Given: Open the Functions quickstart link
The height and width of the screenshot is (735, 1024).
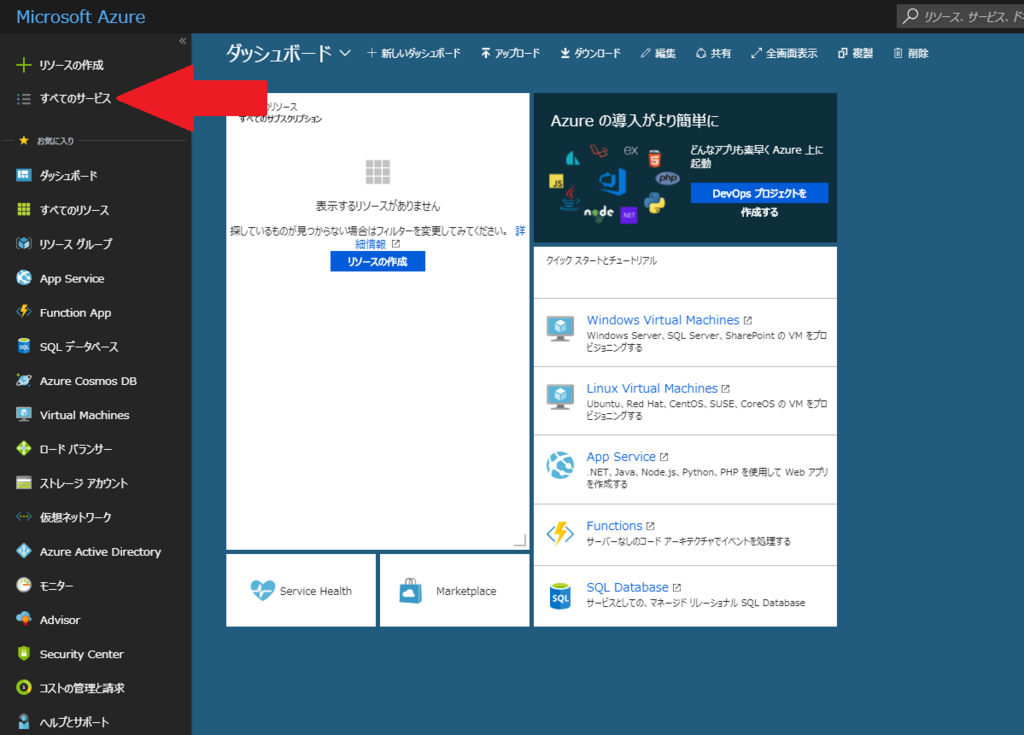Looking at the screenshot, I should click(614, 525).
